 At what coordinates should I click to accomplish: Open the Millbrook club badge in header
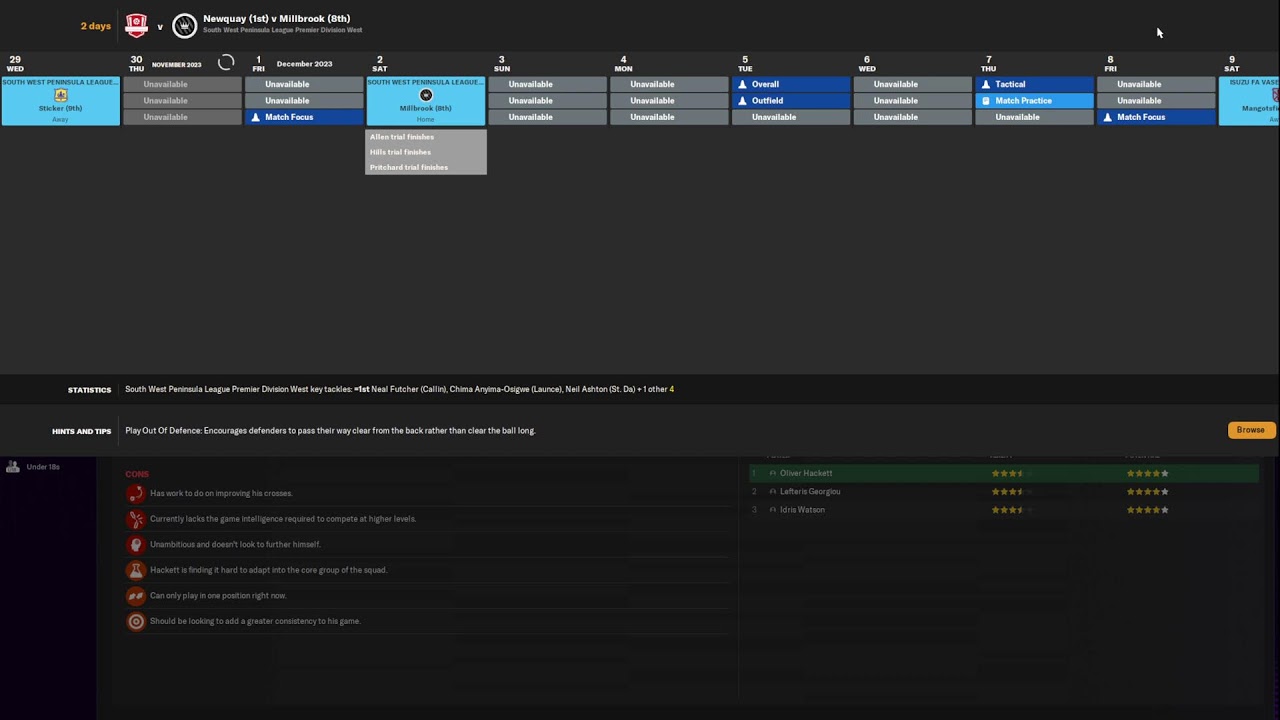click(x=184, y=26)
